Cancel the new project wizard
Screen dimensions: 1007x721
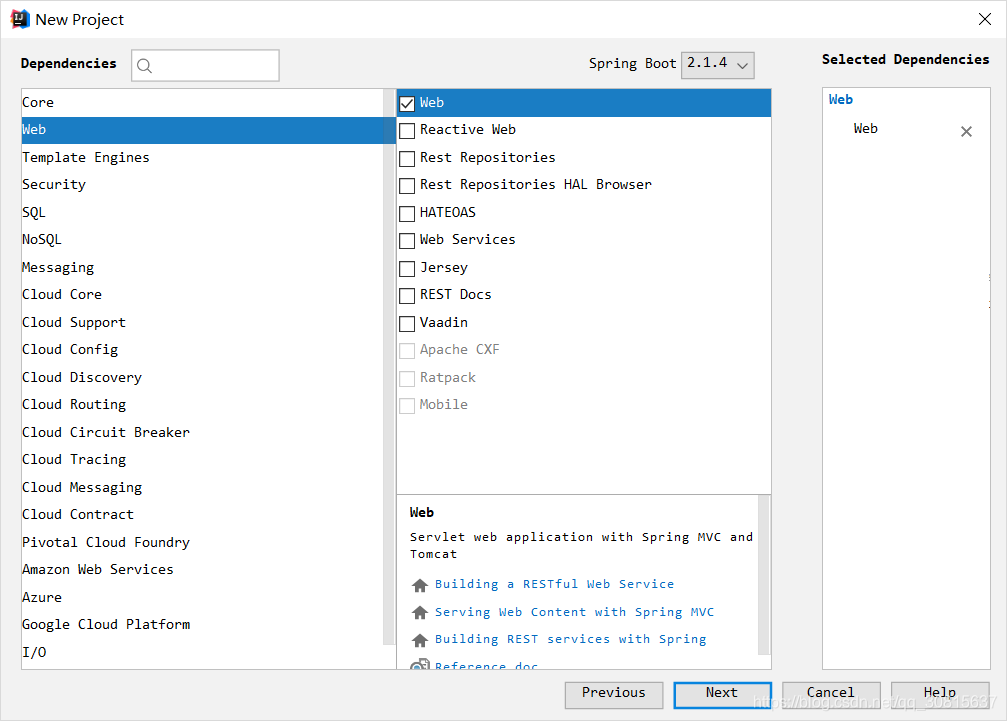point(831,695)
